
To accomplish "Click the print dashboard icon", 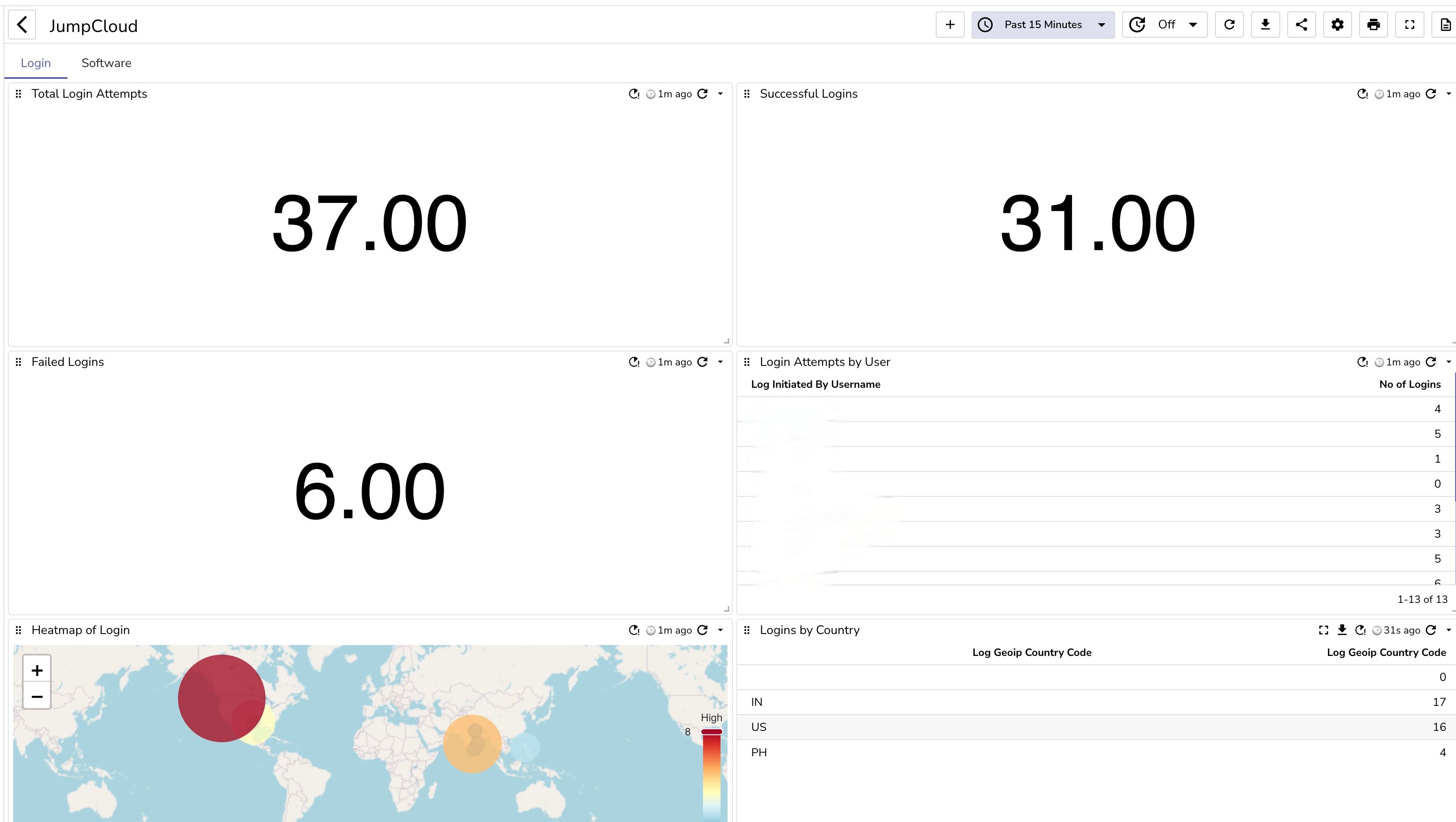I will (1374, 25).
